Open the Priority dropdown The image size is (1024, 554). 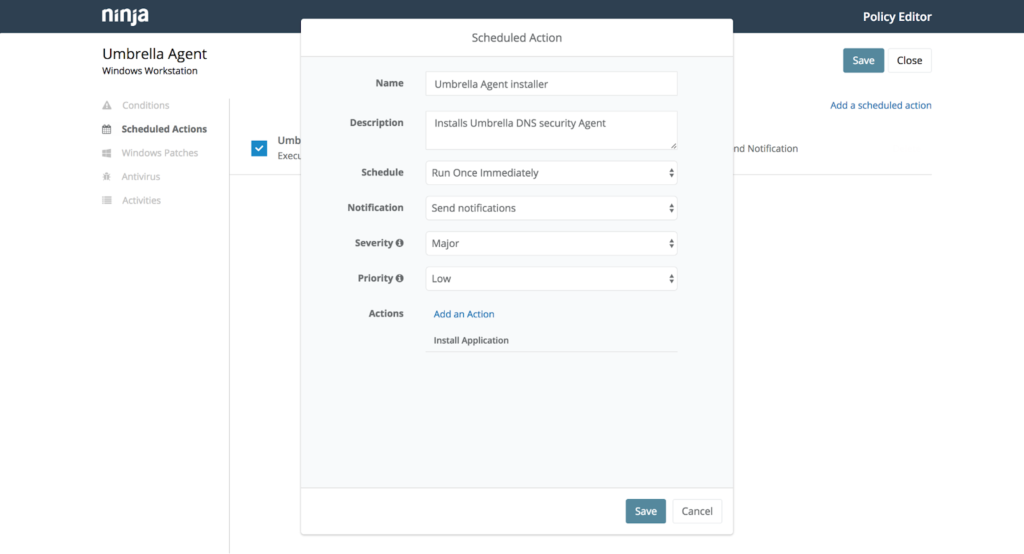tap(551, 279)
